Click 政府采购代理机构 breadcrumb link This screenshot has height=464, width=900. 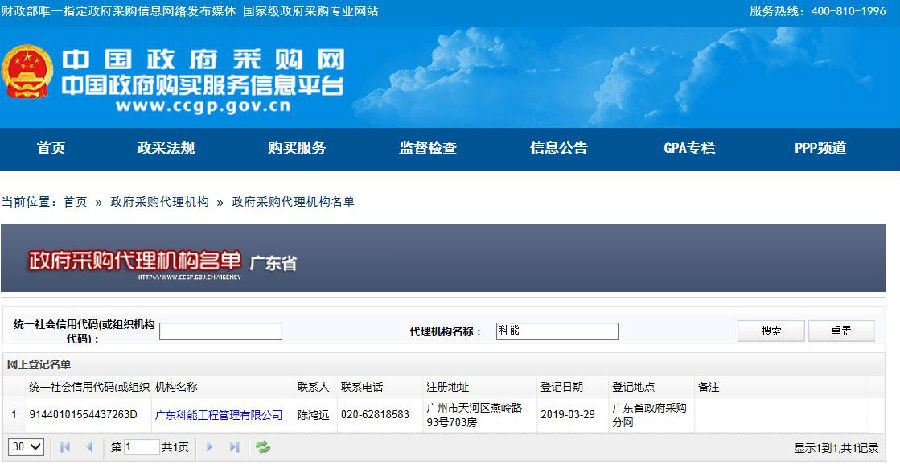[159, 202]
